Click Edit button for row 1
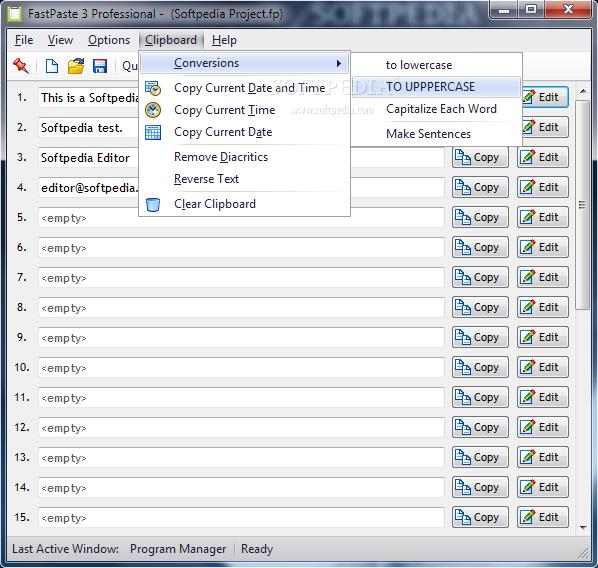This screenshot has height=568, width=598. (545, 97)
